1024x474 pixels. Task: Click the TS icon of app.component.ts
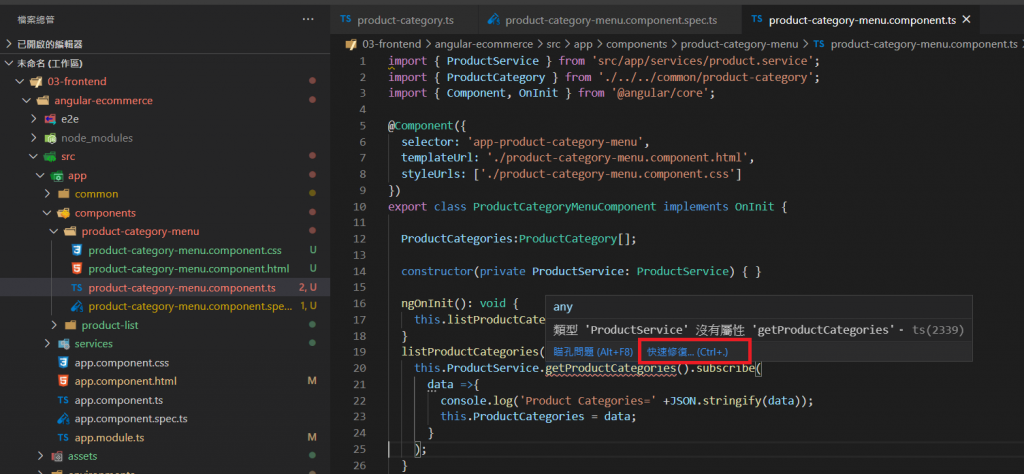click(63, 400)
